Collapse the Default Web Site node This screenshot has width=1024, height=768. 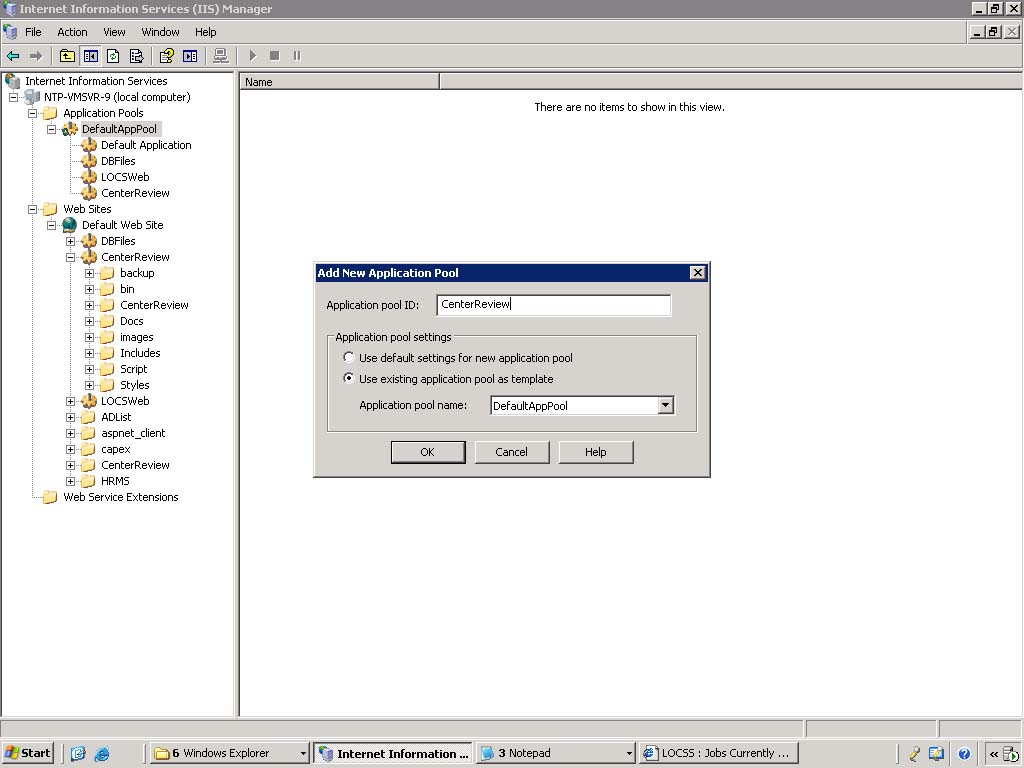coord(51,225)
